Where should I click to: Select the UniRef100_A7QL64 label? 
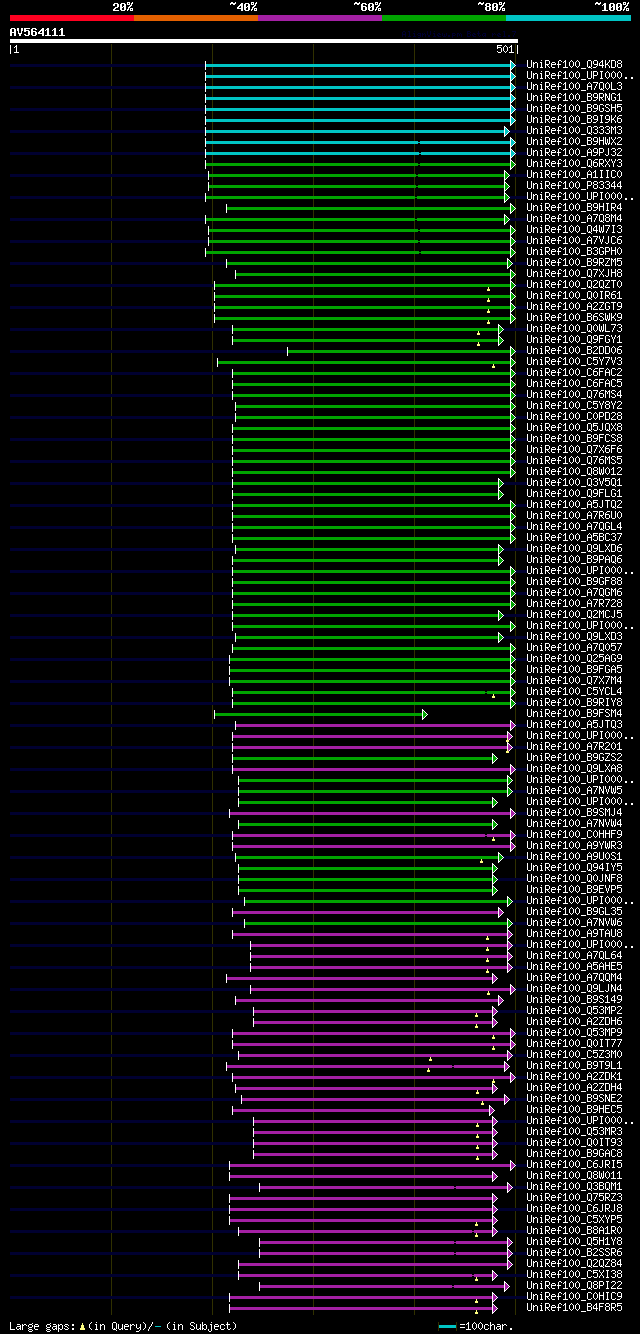click(x=574, y=955)
